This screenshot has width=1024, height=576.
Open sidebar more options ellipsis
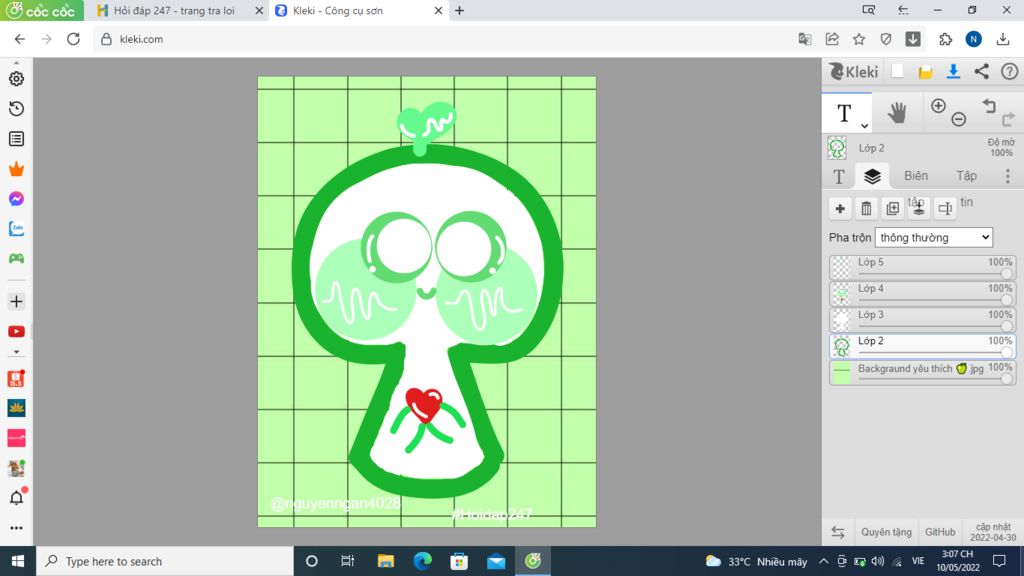coord(16,528)
